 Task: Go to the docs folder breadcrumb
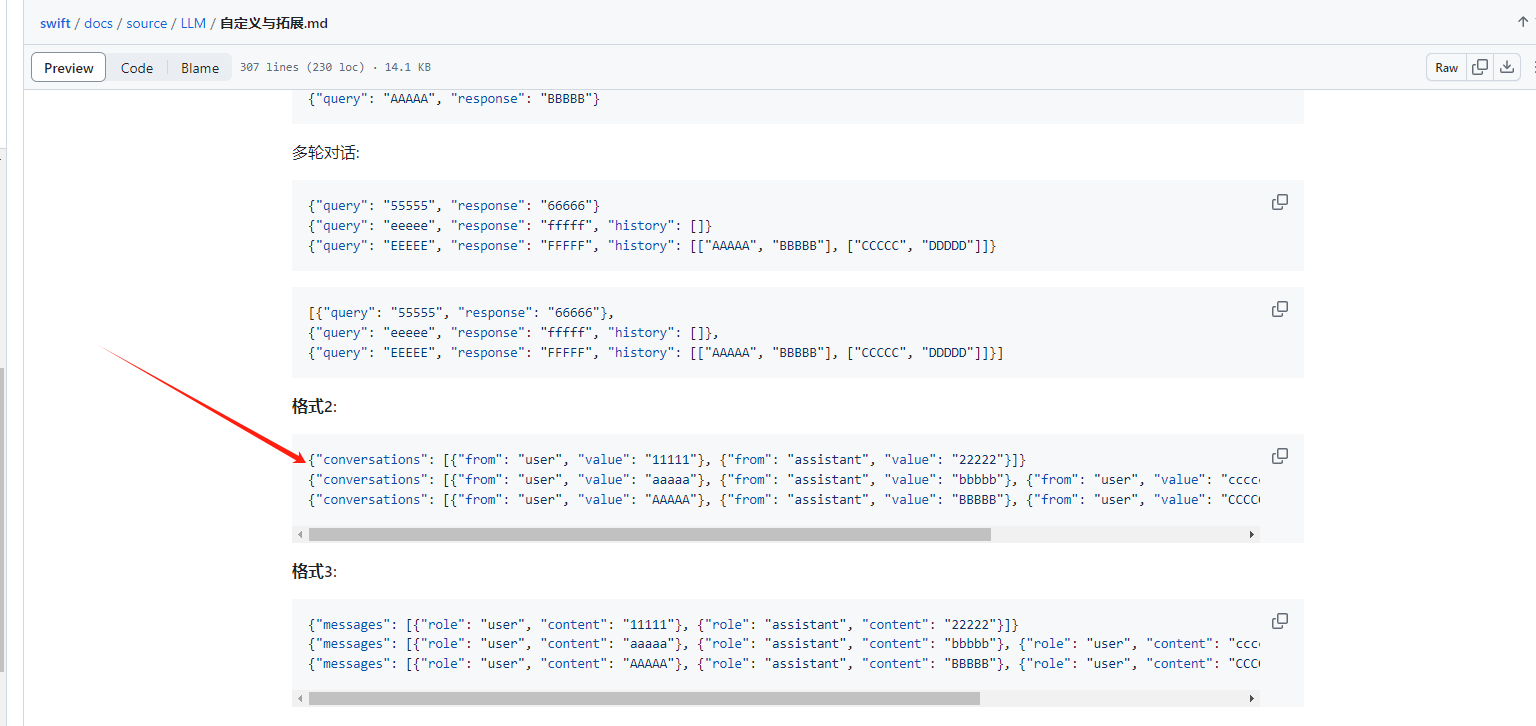(x=98, y=23)
